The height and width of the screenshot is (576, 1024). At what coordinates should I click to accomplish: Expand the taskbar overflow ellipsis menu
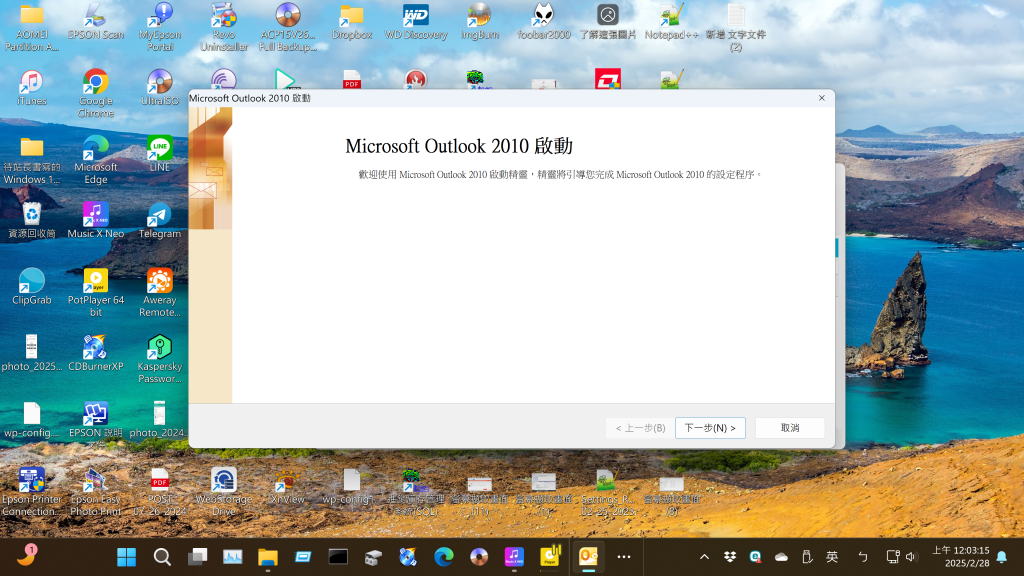(x=624, y=556)
